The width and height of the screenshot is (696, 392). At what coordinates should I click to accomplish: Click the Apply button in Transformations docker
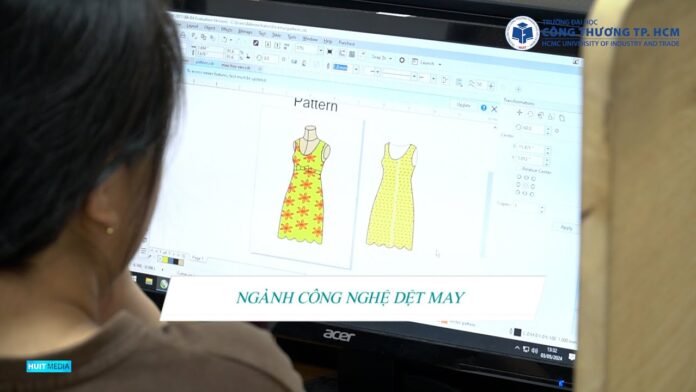[566, 227]
